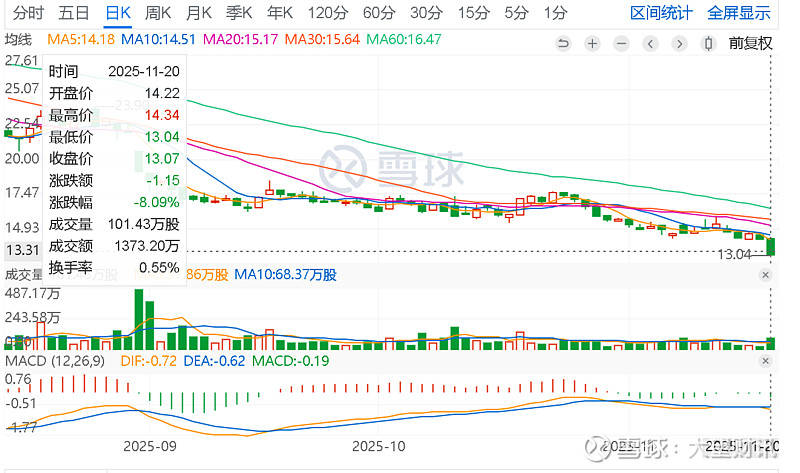Click the reset/undo chart view icon

(x=563, y=43)
